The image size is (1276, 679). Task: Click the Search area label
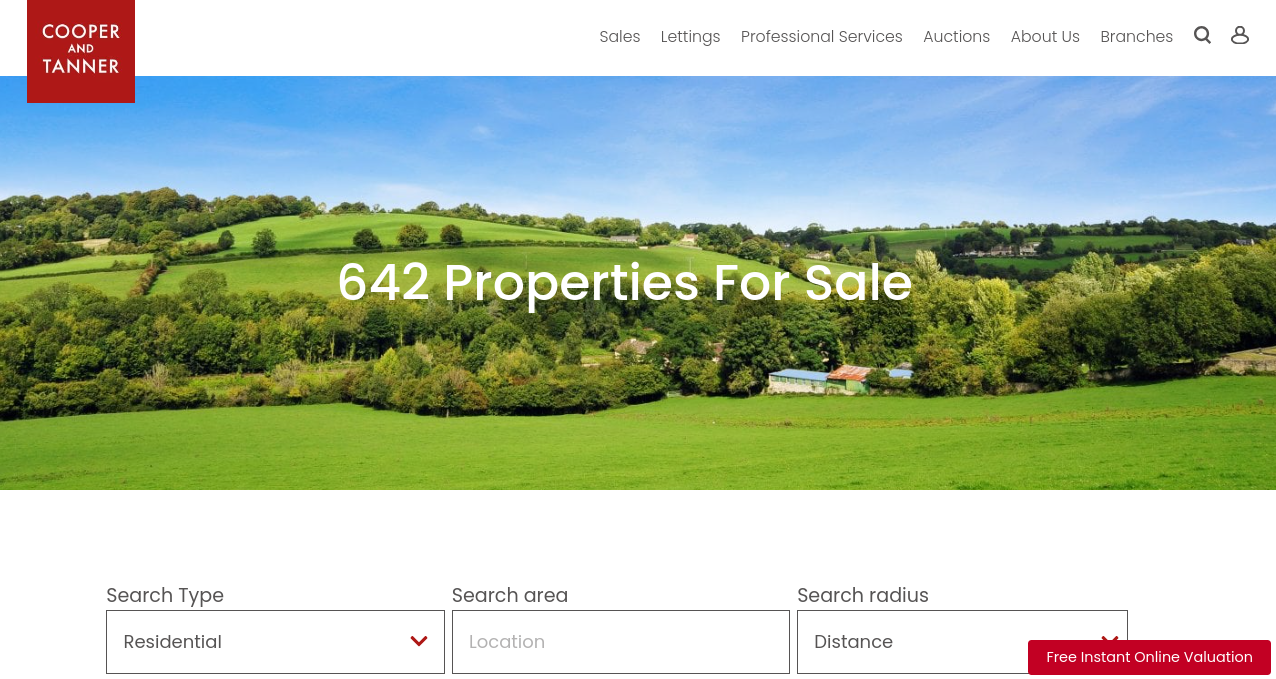point(510,595)
